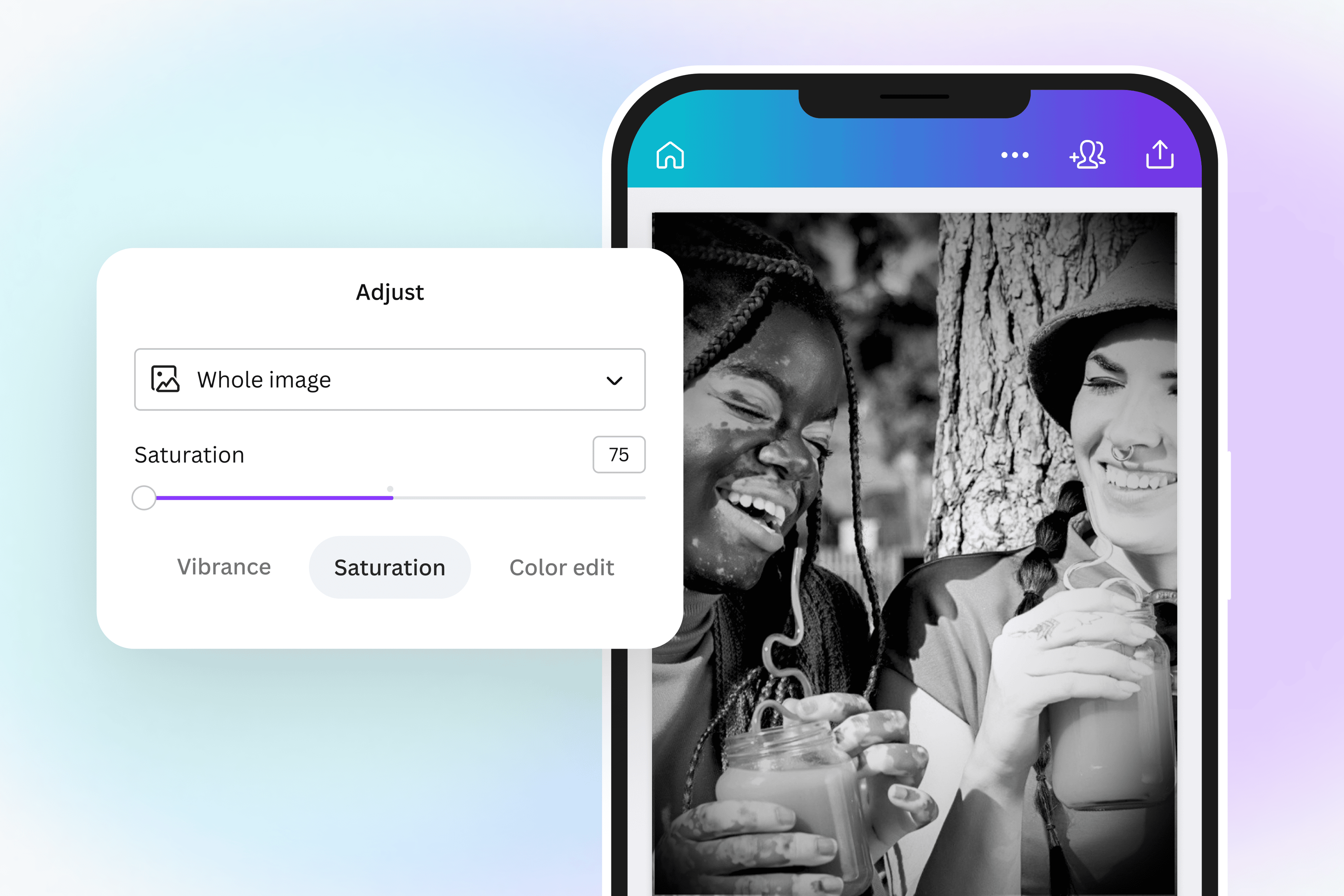Tap the share upload icon

pos(1160,154)
